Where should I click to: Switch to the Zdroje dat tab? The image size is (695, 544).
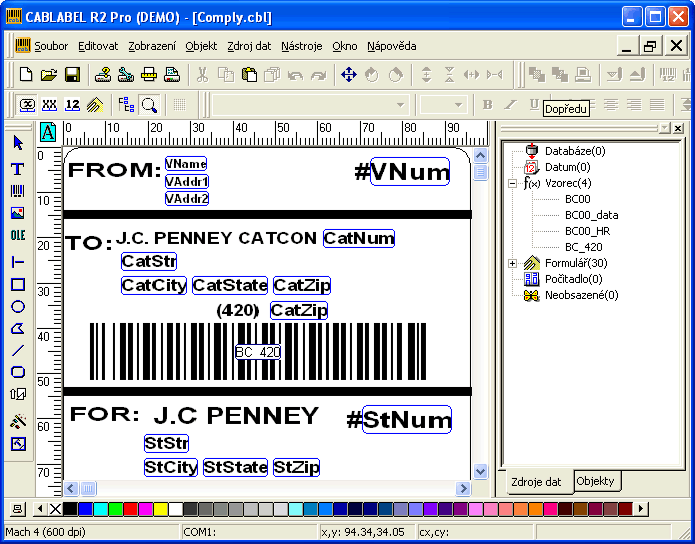[x=536, y=482]
